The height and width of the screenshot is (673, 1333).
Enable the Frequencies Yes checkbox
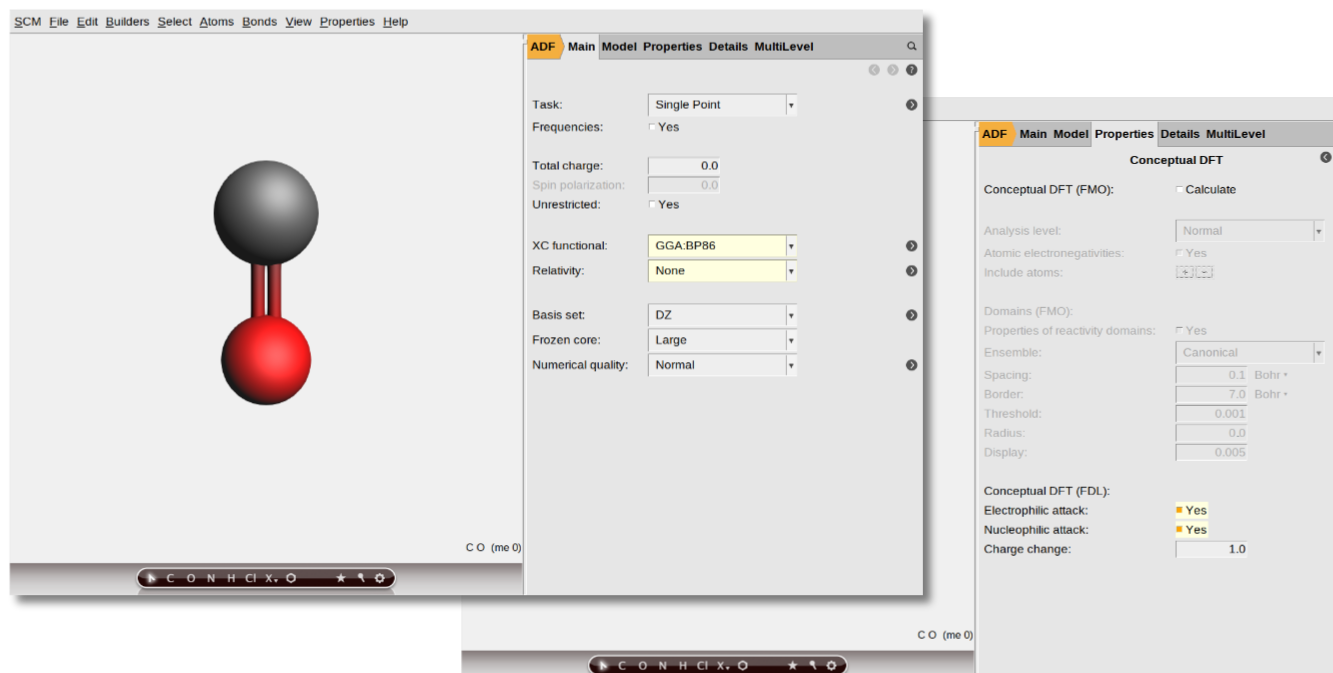653,127
